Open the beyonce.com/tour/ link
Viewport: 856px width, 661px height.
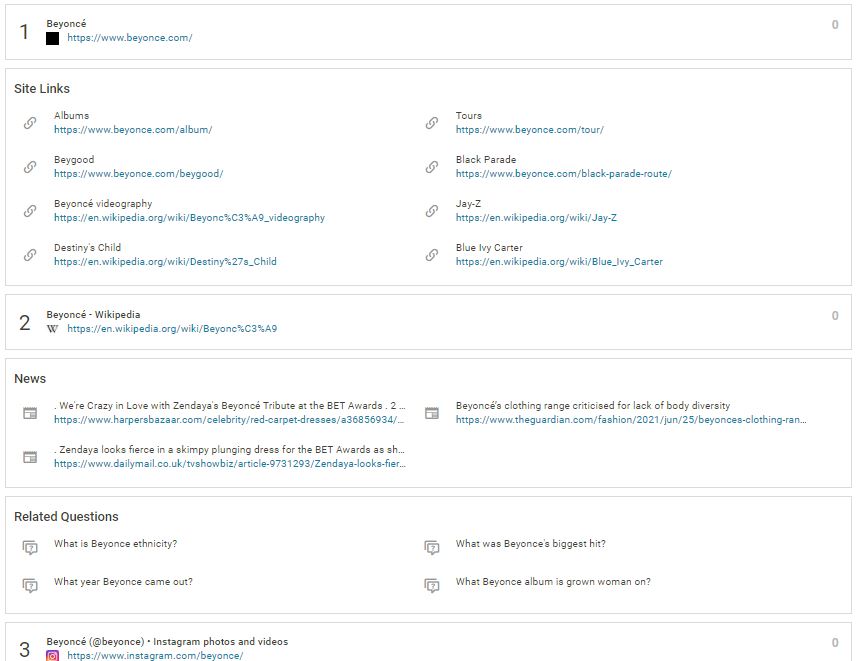coord(530,130)
